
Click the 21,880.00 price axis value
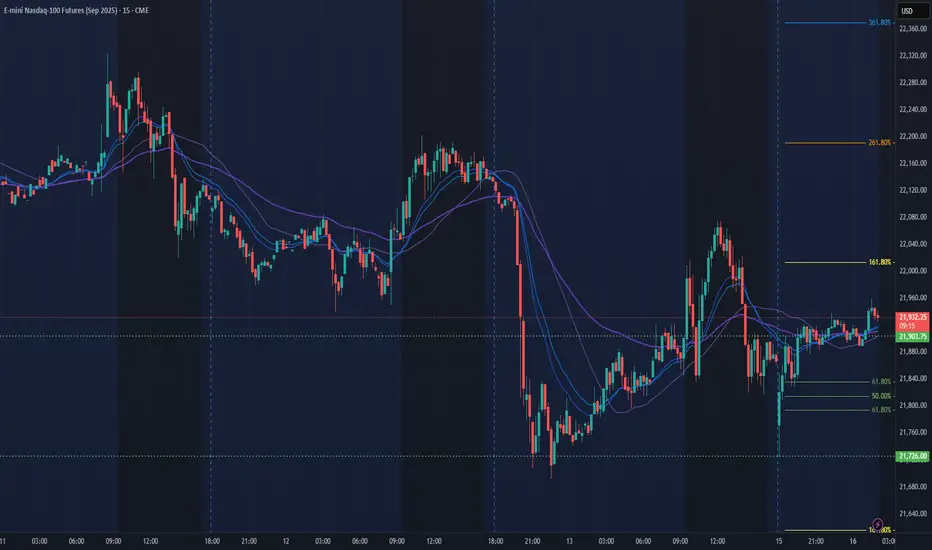pos(913,351)
